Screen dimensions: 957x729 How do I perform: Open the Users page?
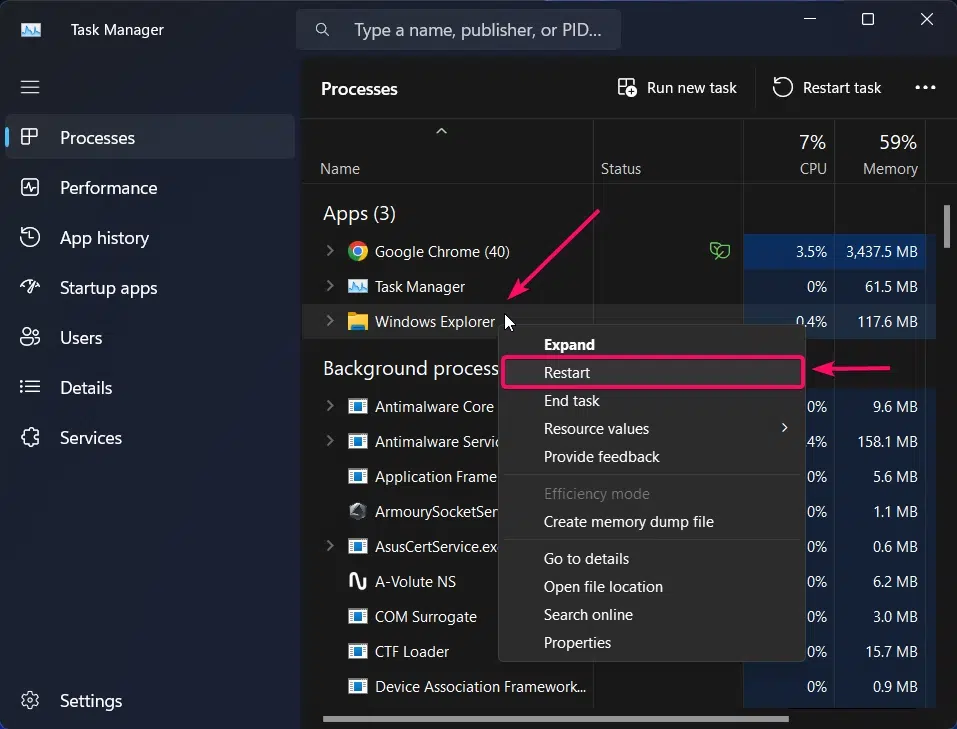pos(150,338)
